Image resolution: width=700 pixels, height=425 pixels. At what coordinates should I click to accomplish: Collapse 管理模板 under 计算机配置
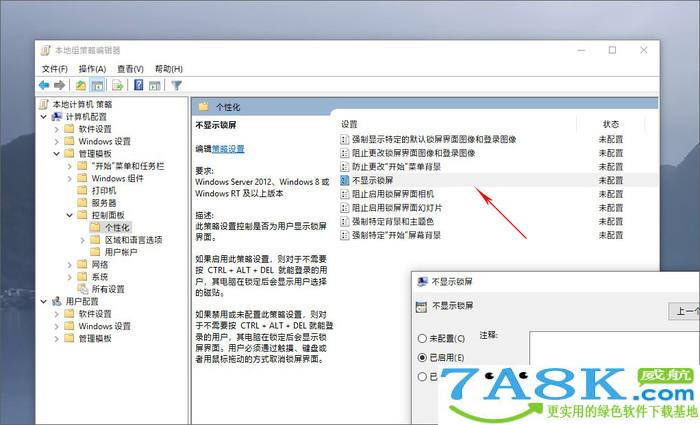(57, 154)
